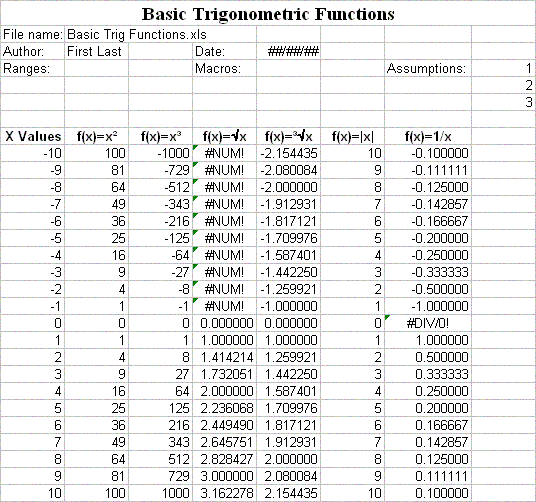
Task: Select the X Values column header
Action: (x=32, y=136)
